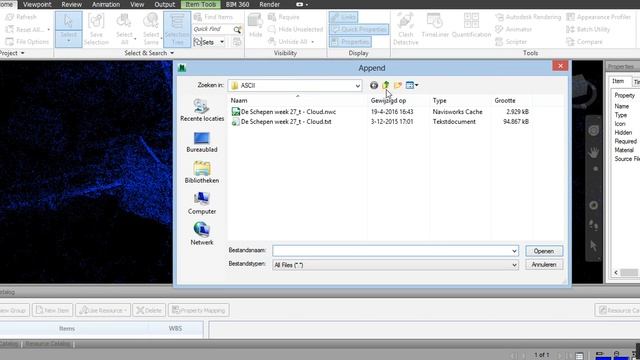Open the Clash Detective tool
The image size is (640, 360).
point(405,29)
